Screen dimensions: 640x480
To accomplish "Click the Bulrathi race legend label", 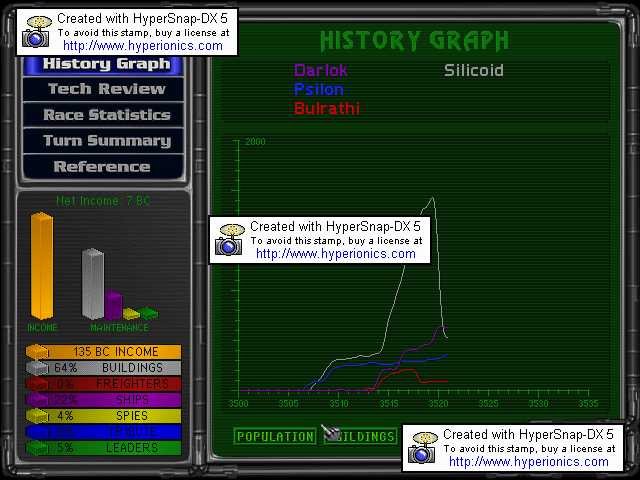I will tap(327, 108).
